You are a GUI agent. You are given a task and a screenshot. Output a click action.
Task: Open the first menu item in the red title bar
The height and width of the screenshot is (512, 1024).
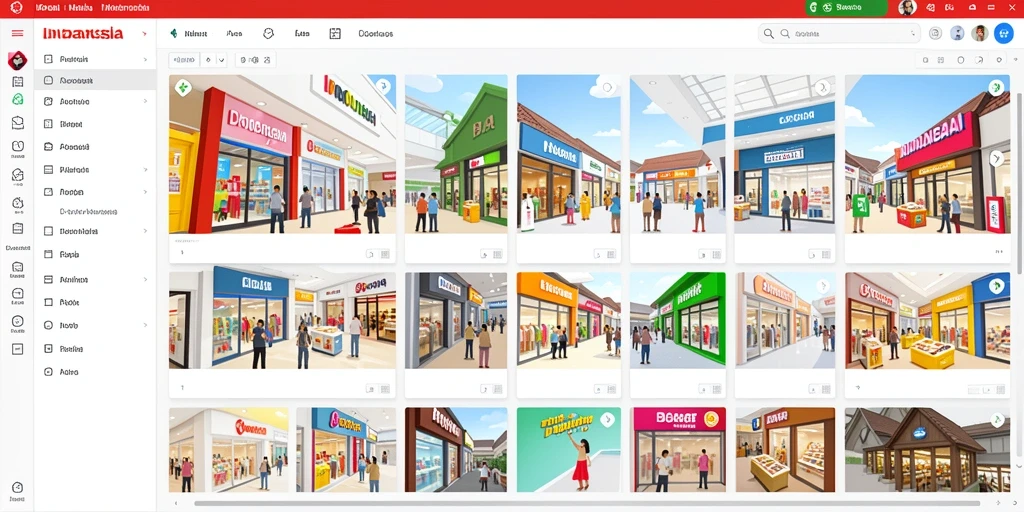(x=48, y=8)
